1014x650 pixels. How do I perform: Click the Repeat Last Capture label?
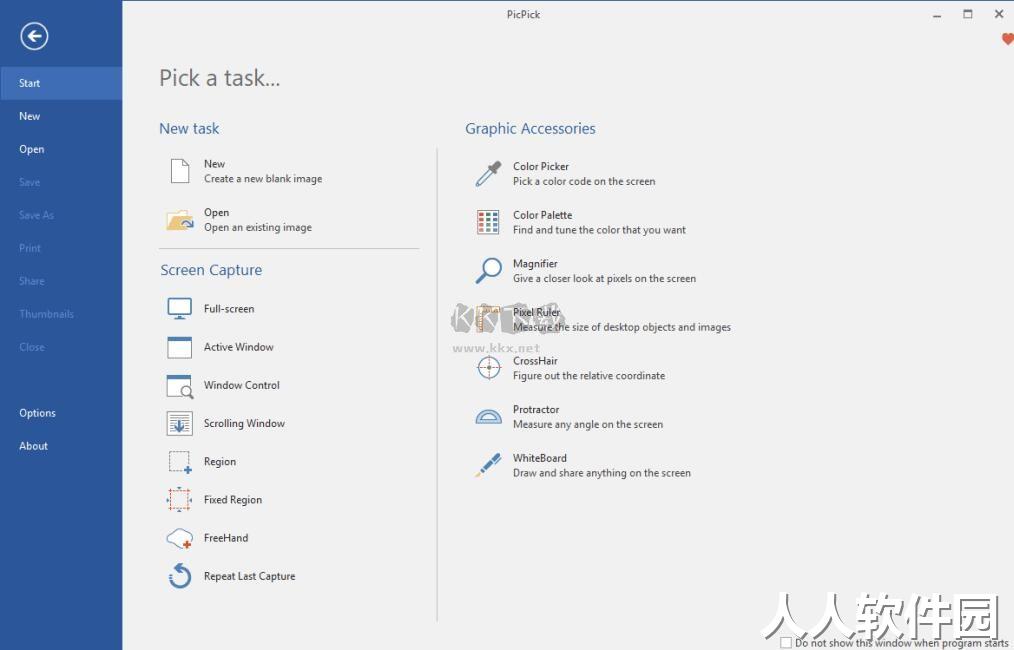click(249, 576)
